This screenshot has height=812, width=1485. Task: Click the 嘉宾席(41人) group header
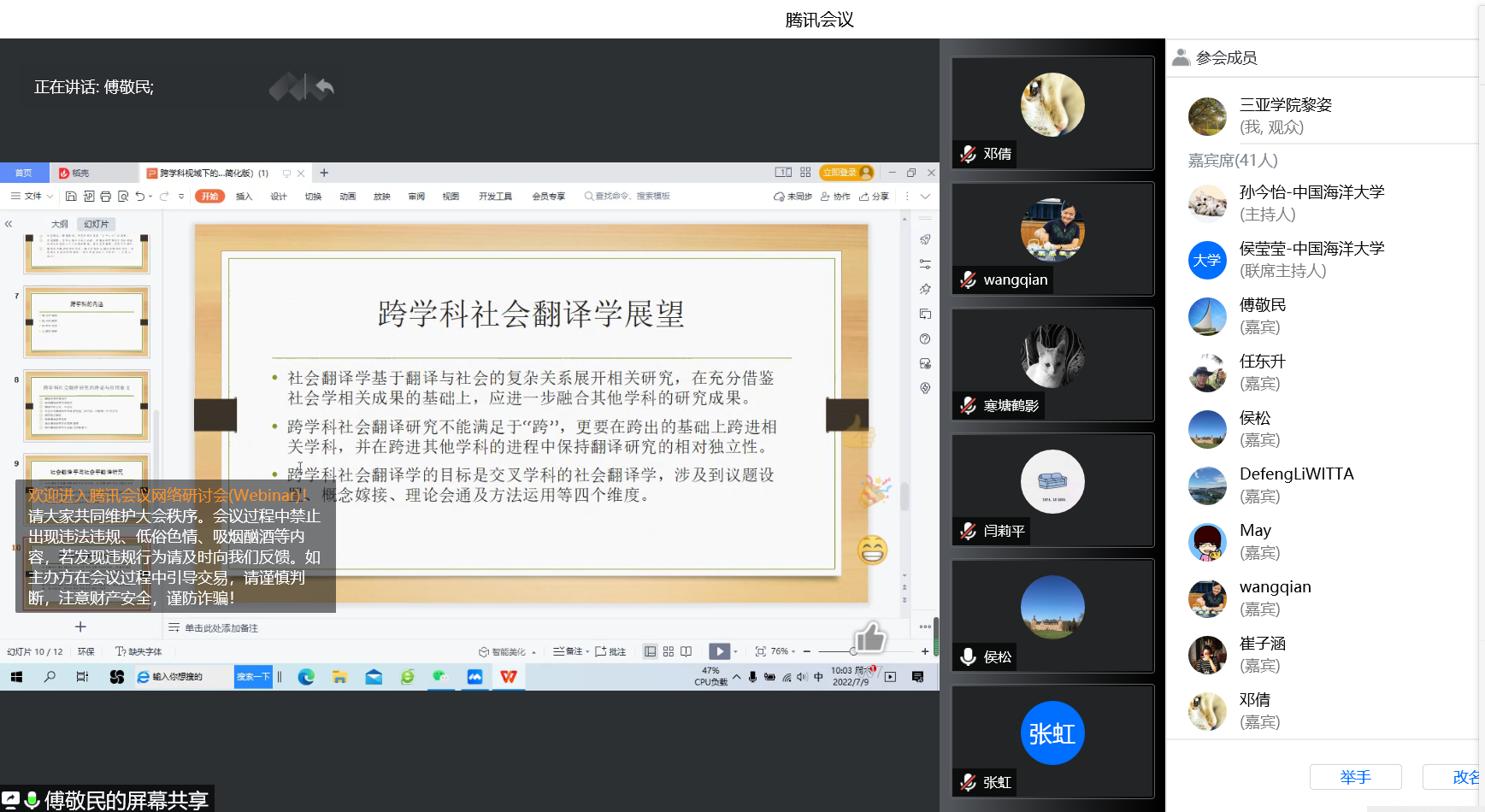pos(1232,161)
